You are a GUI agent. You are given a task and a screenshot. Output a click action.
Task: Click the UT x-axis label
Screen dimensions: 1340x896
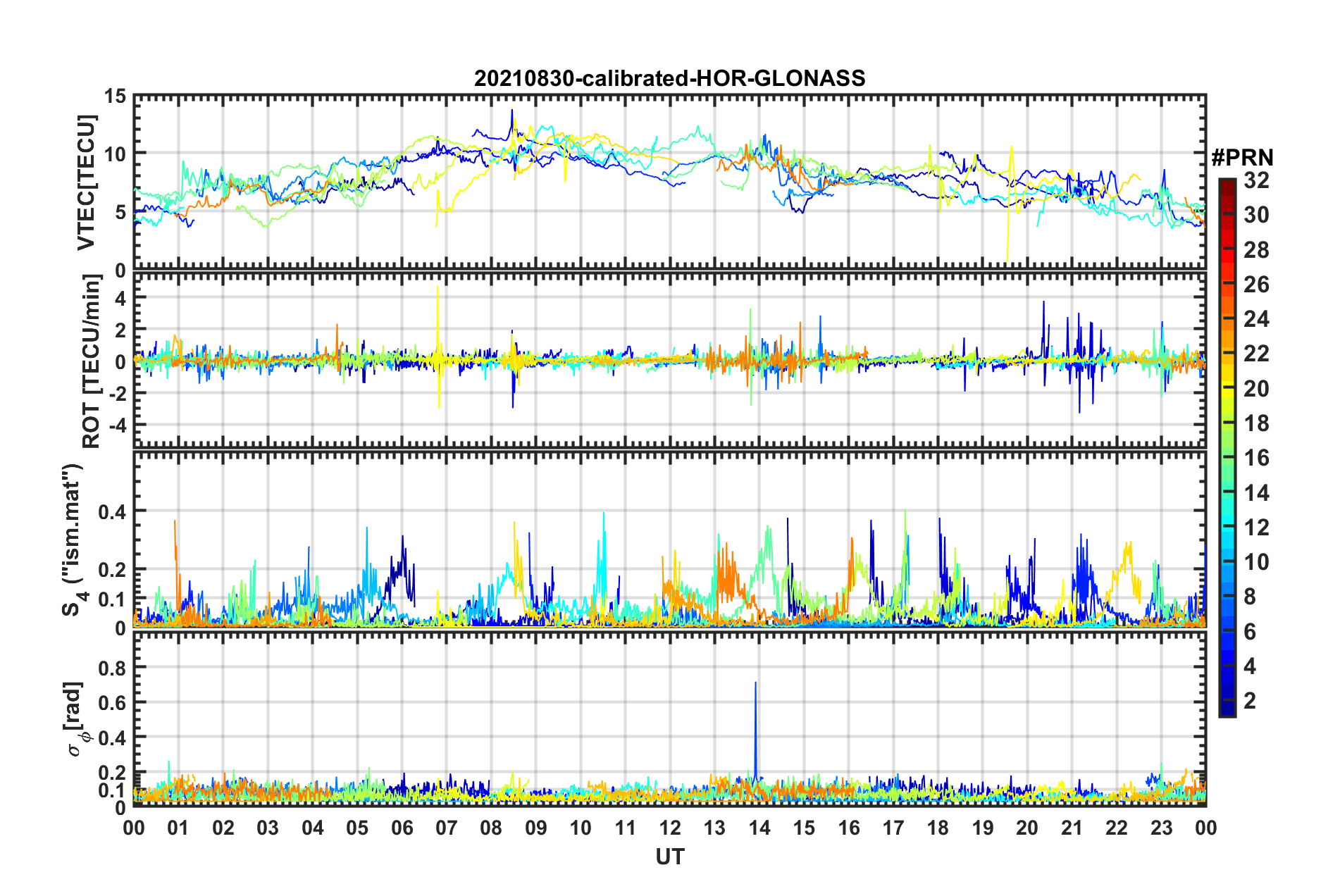(669, 857)
